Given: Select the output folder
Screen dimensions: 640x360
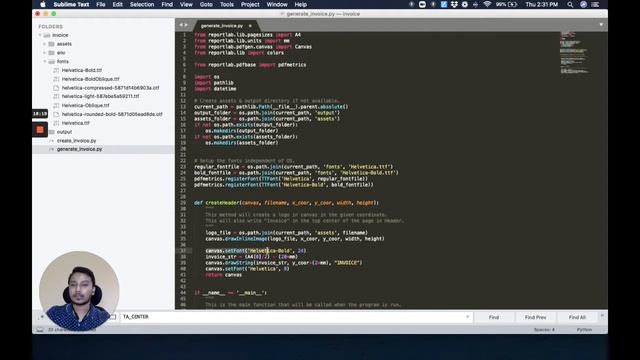Looking at the screenshot, I should (x=64, y=132).
